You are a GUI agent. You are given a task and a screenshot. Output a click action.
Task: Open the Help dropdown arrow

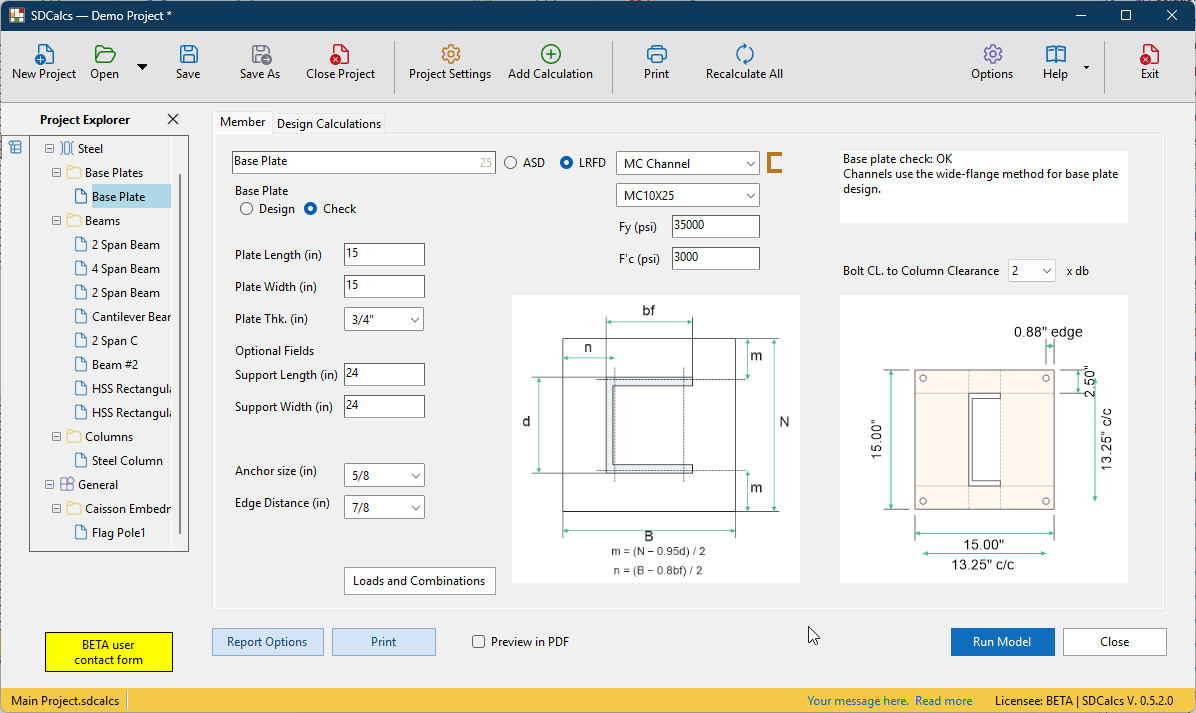[1086, 67]
